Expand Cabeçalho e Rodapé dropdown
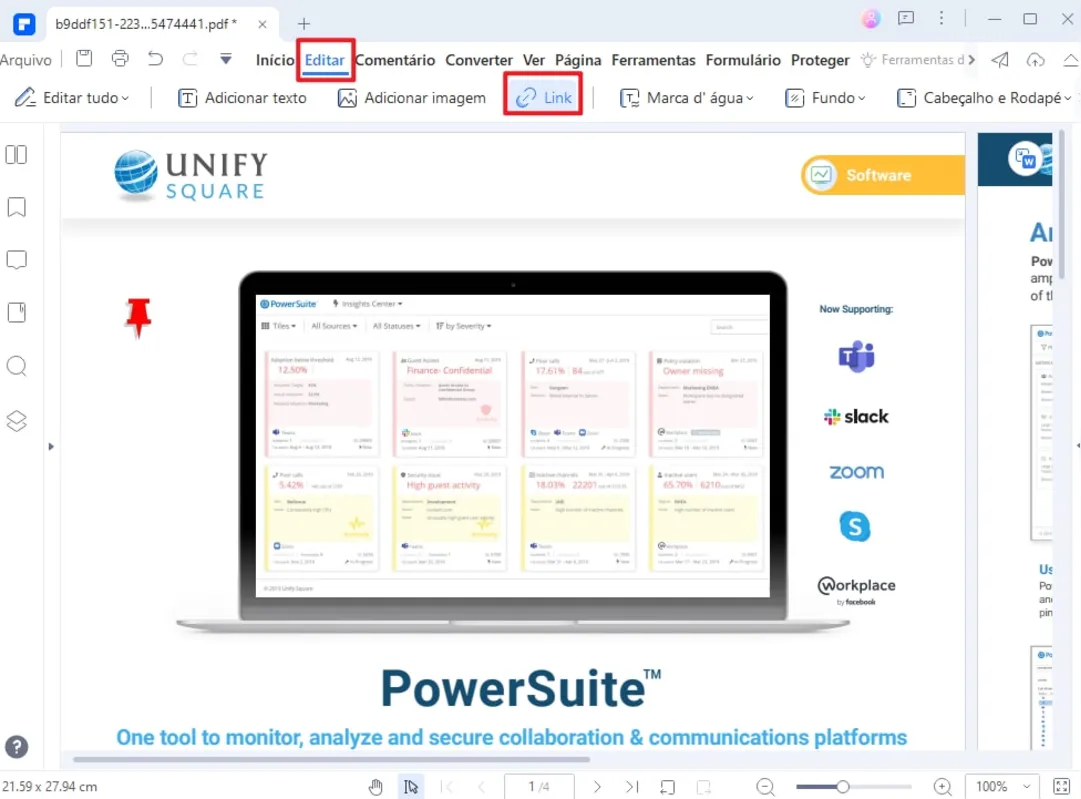 (x=984, y=98)
